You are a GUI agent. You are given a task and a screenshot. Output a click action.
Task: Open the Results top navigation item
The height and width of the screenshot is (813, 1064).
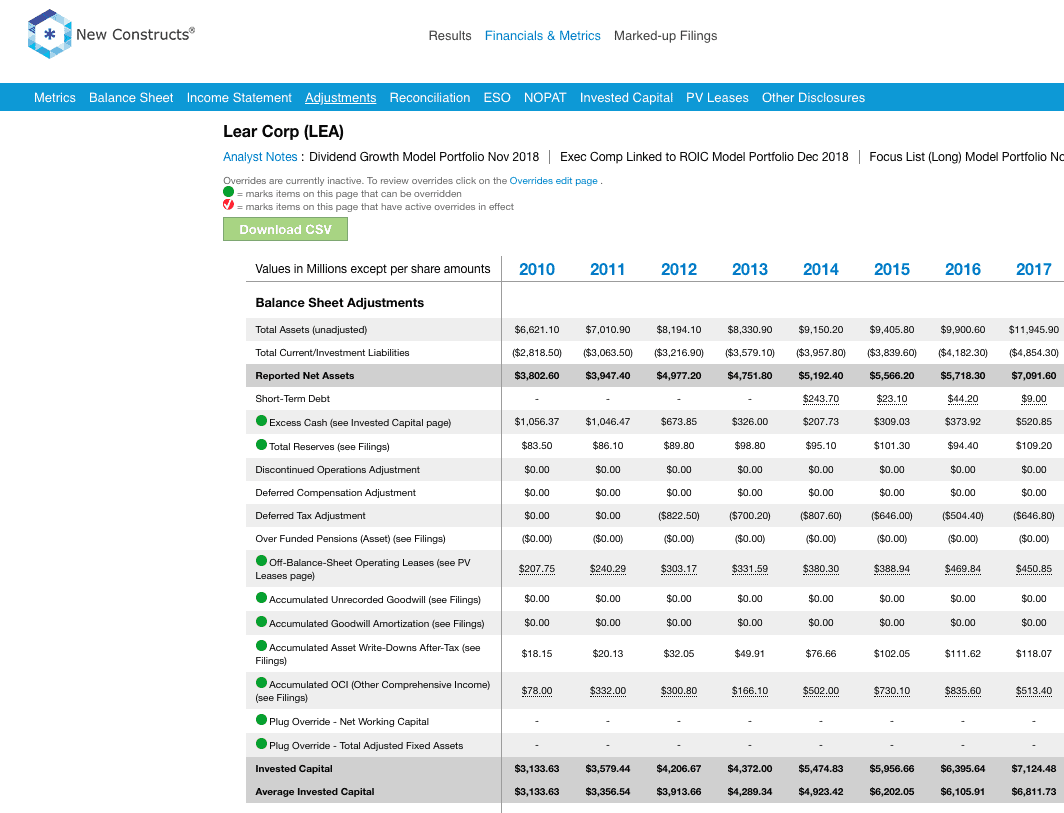tap(450, 36)
